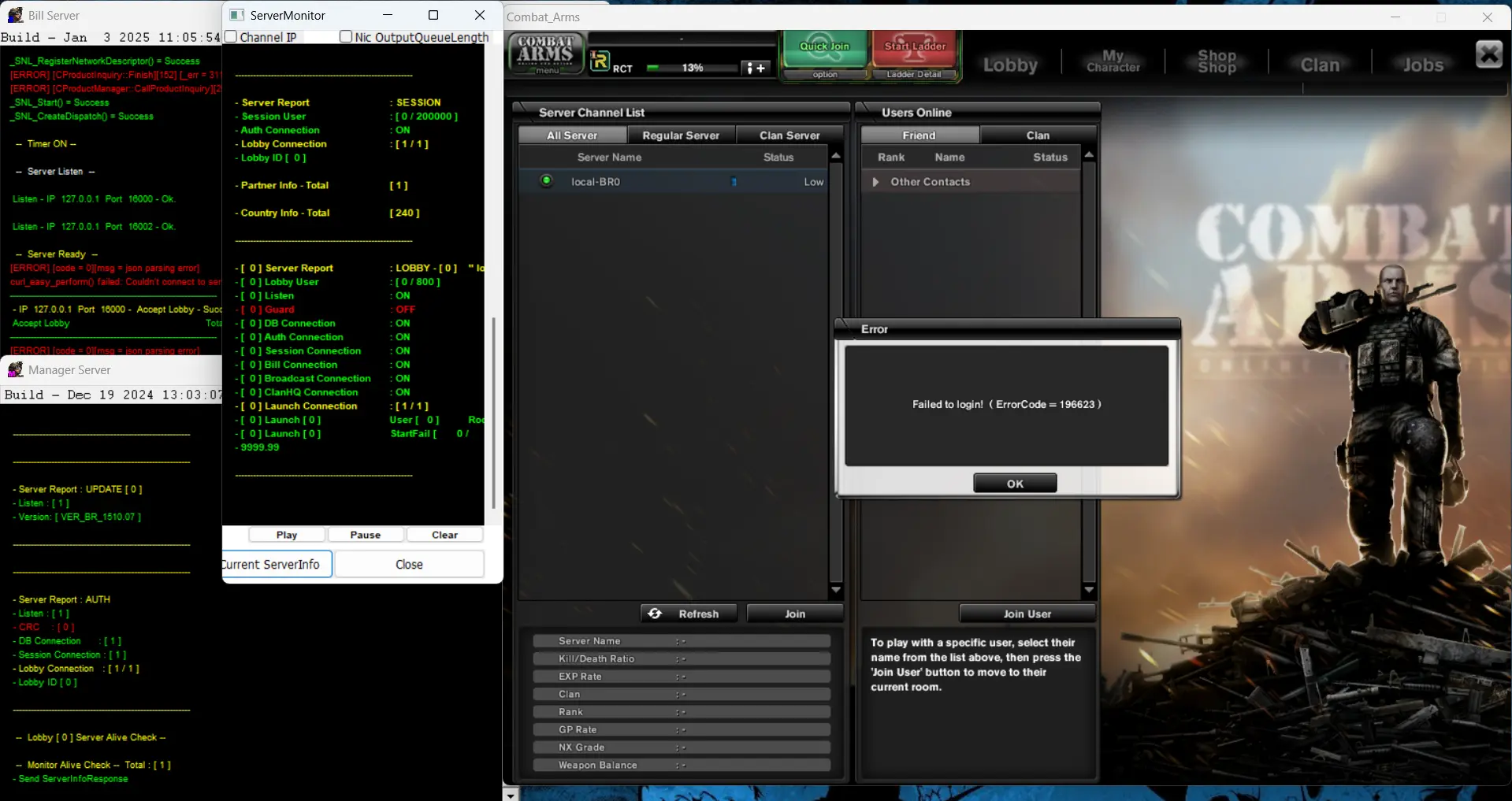Click the ServerMonitor title bar icon

[236, 15]
